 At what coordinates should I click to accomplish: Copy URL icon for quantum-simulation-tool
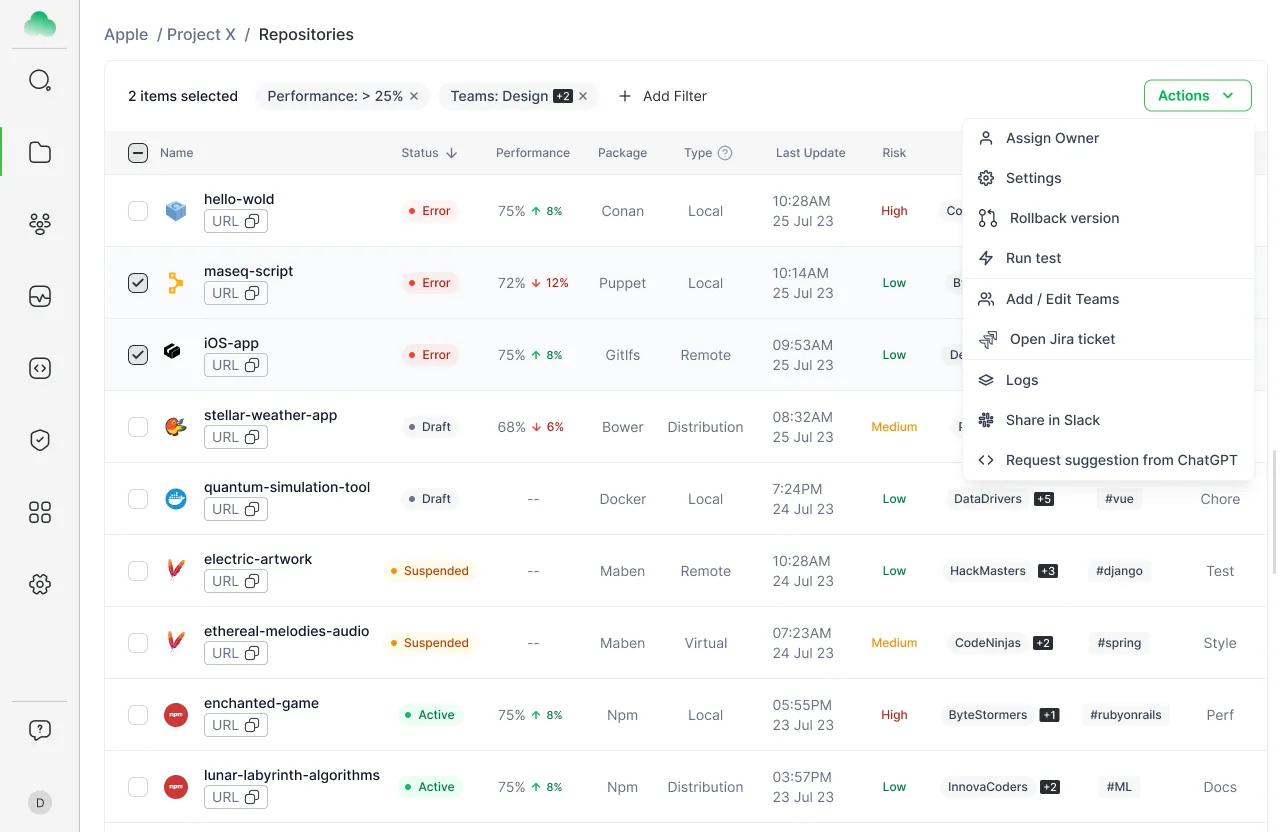click(252, 509)
